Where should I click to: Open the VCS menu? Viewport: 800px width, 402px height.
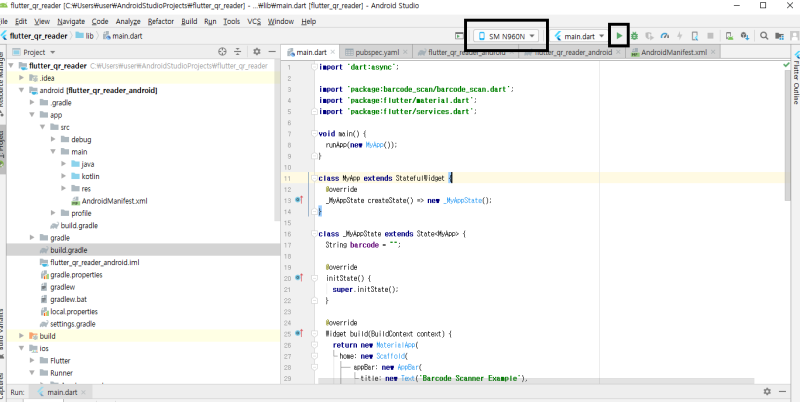click(254, 21)
